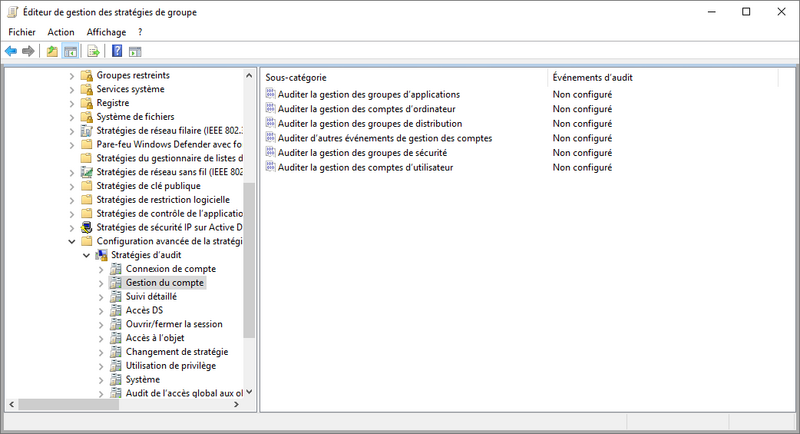The width and height of the screenshot is (800, 434).
Task: Expand the Stratégies de clé publique node
Action: point(71,186)
